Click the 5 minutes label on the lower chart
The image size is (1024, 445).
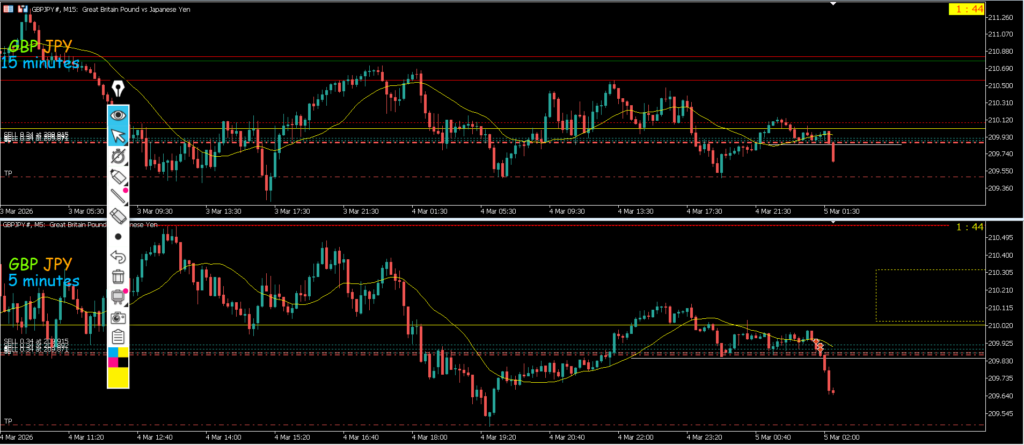(x=43, y=281)
